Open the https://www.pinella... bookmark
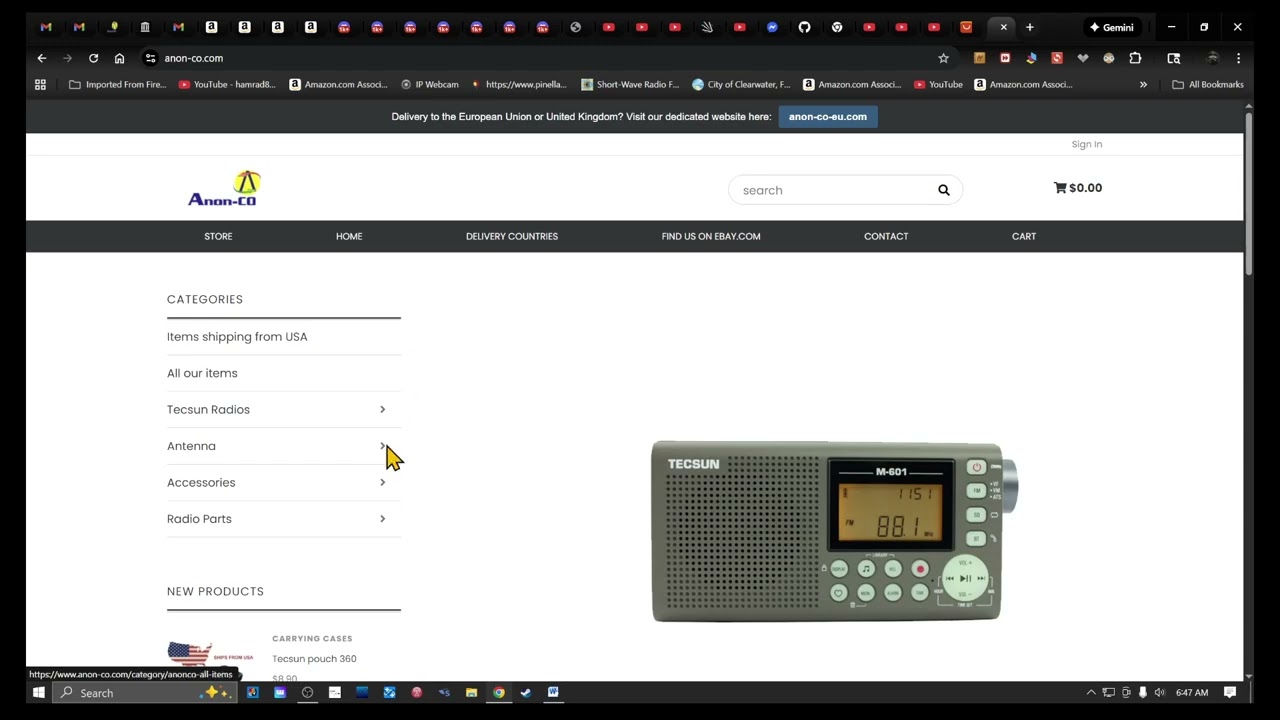The width and height of the screenshot is (1280, 720). [x=519, y=85]
